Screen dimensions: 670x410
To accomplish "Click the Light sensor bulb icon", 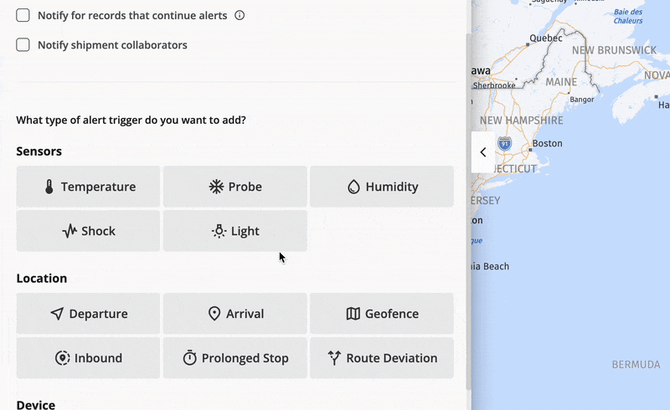I will [x=219, y=231].
